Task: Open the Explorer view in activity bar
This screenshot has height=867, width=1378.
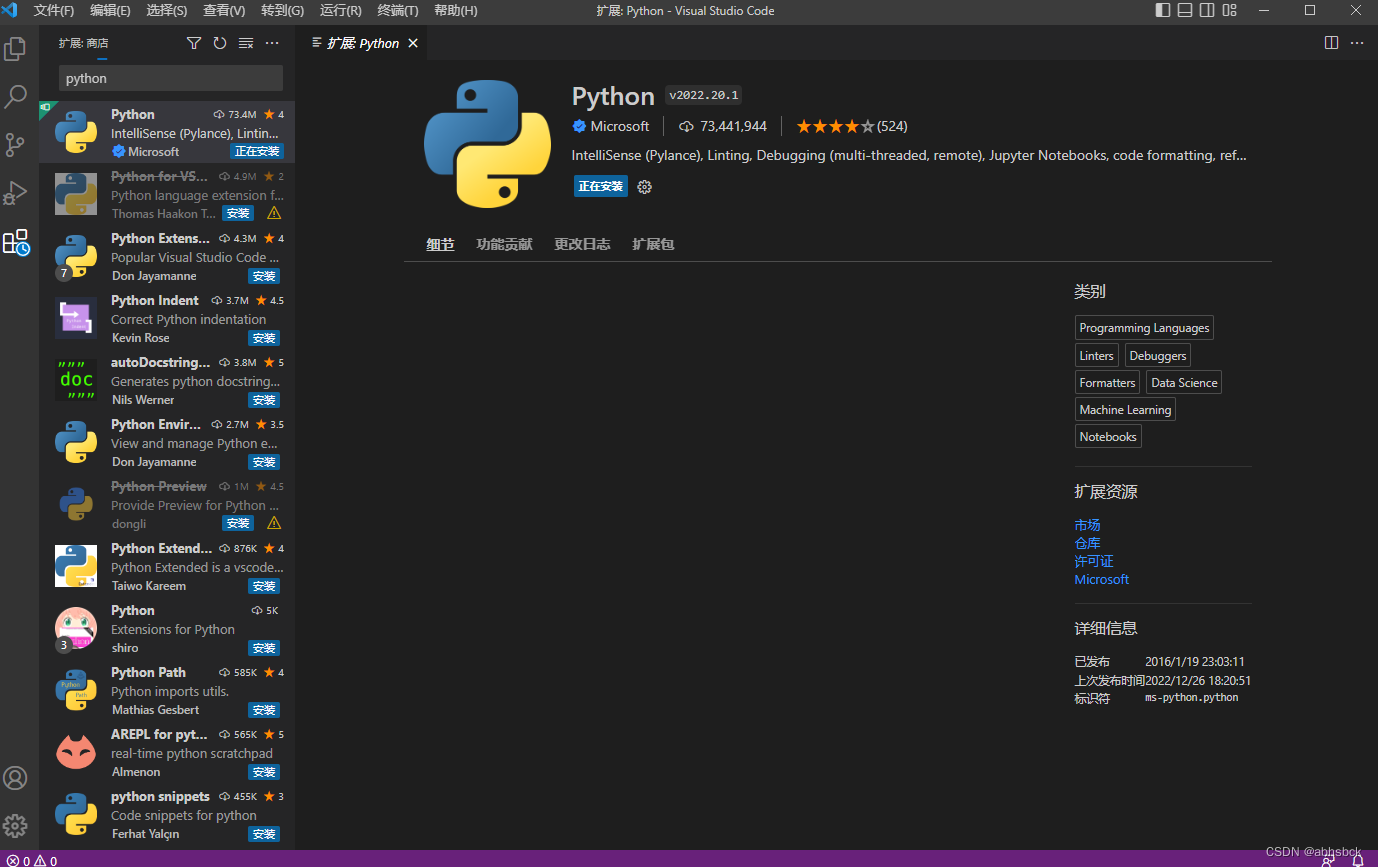Action: [15, 49]
